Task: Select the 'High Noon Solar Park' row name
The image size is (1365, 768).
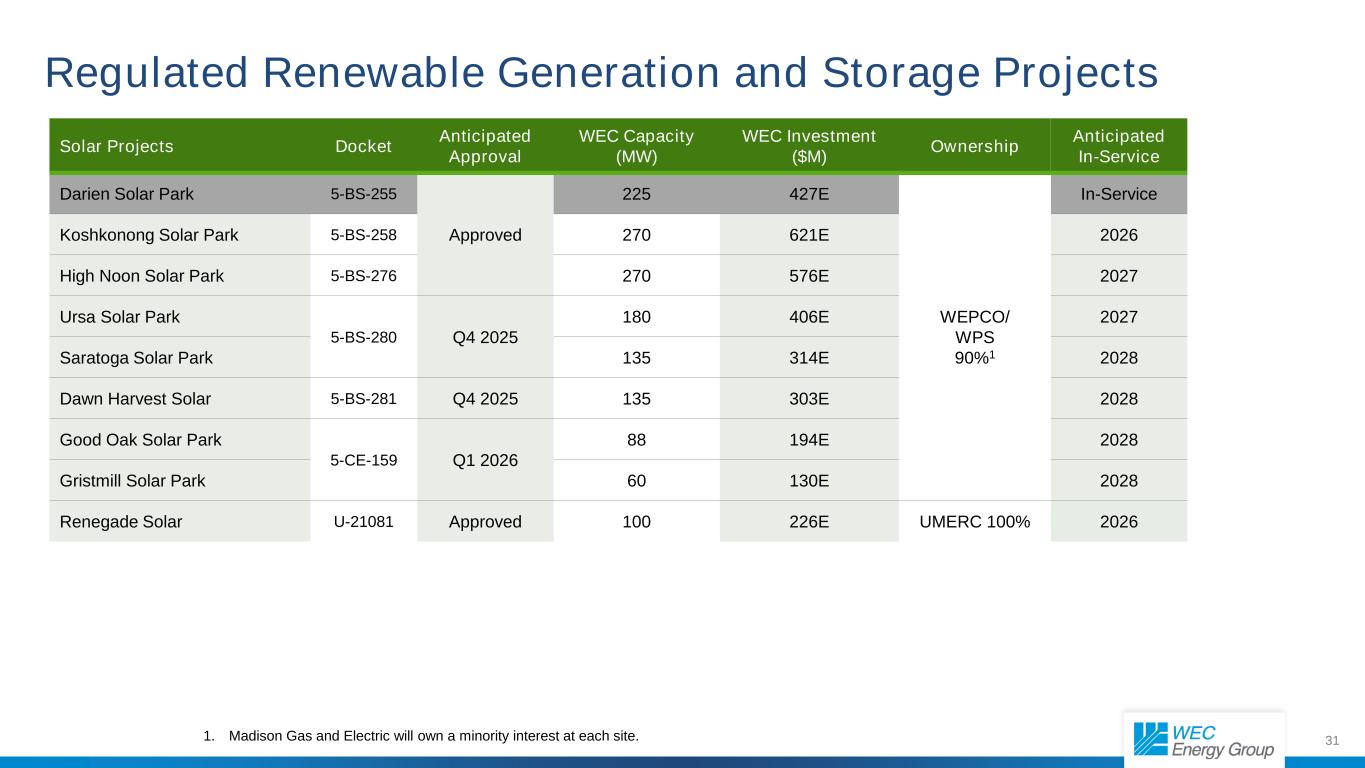Action: point(142,276)
